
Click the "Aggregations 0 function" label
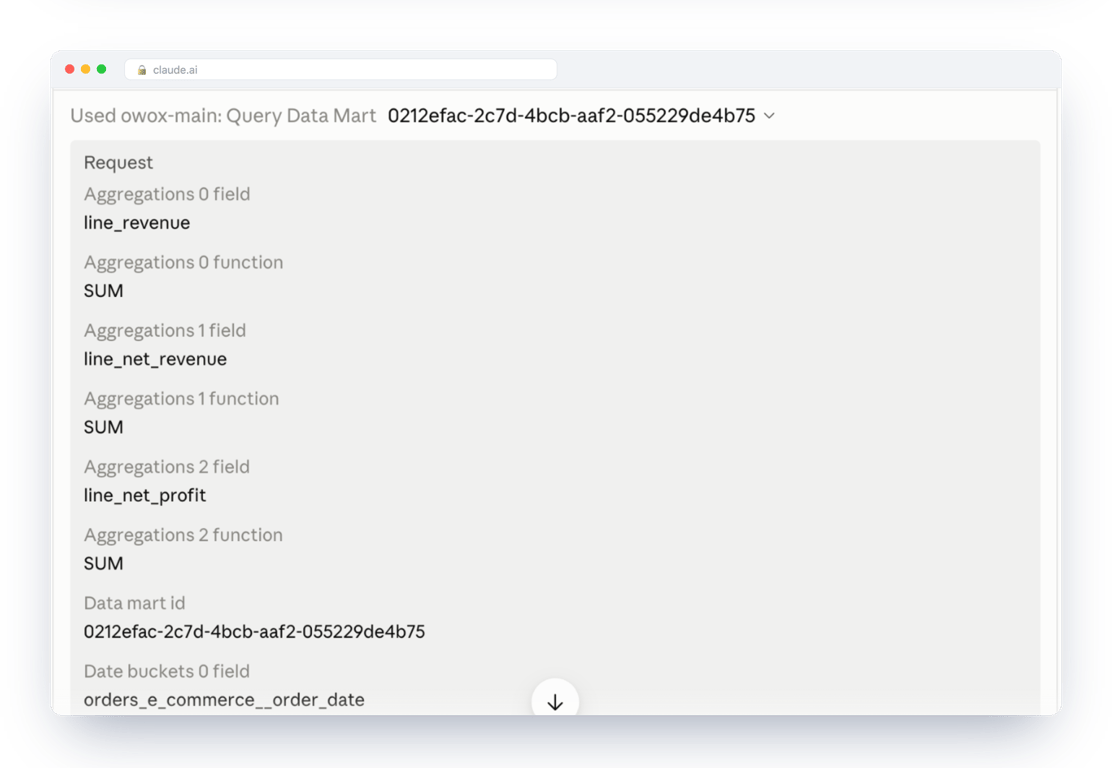pyautogui.click(x=184, y=262)
